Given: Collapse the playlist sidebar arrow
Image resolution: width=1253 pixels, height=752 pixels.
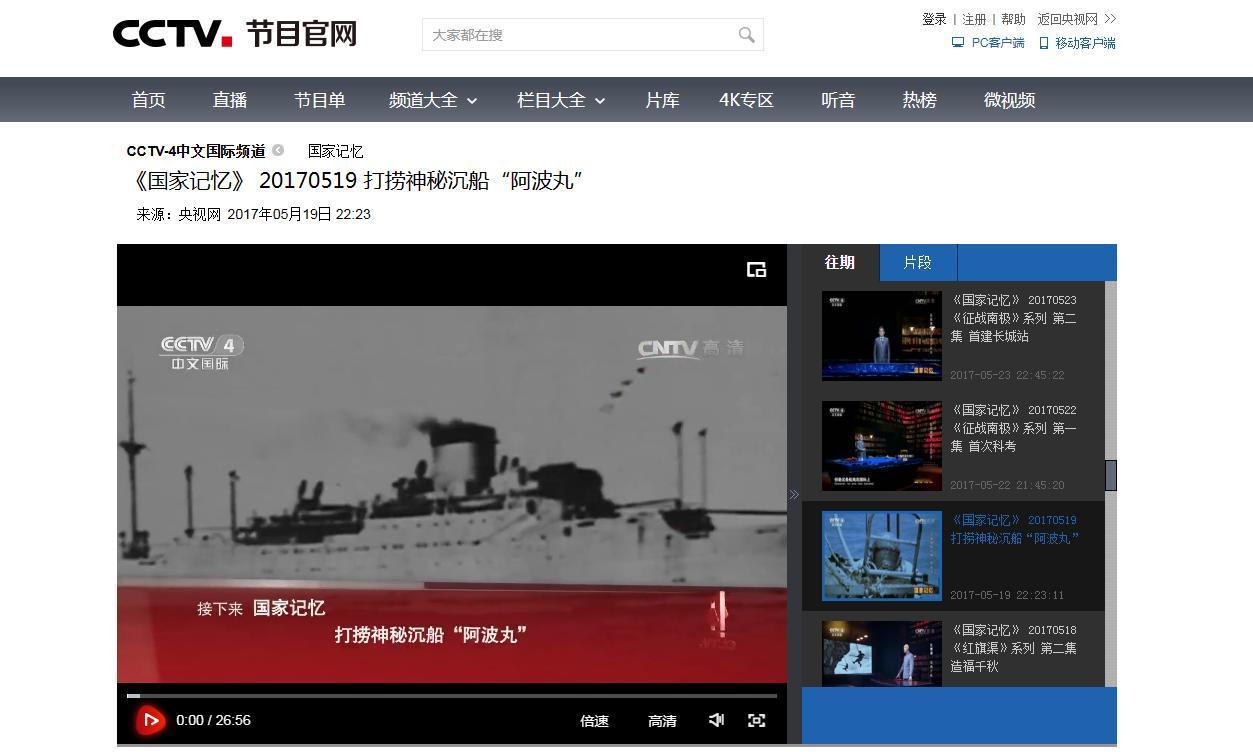Looking at the screenshot, I should click(x=794, y=494).
